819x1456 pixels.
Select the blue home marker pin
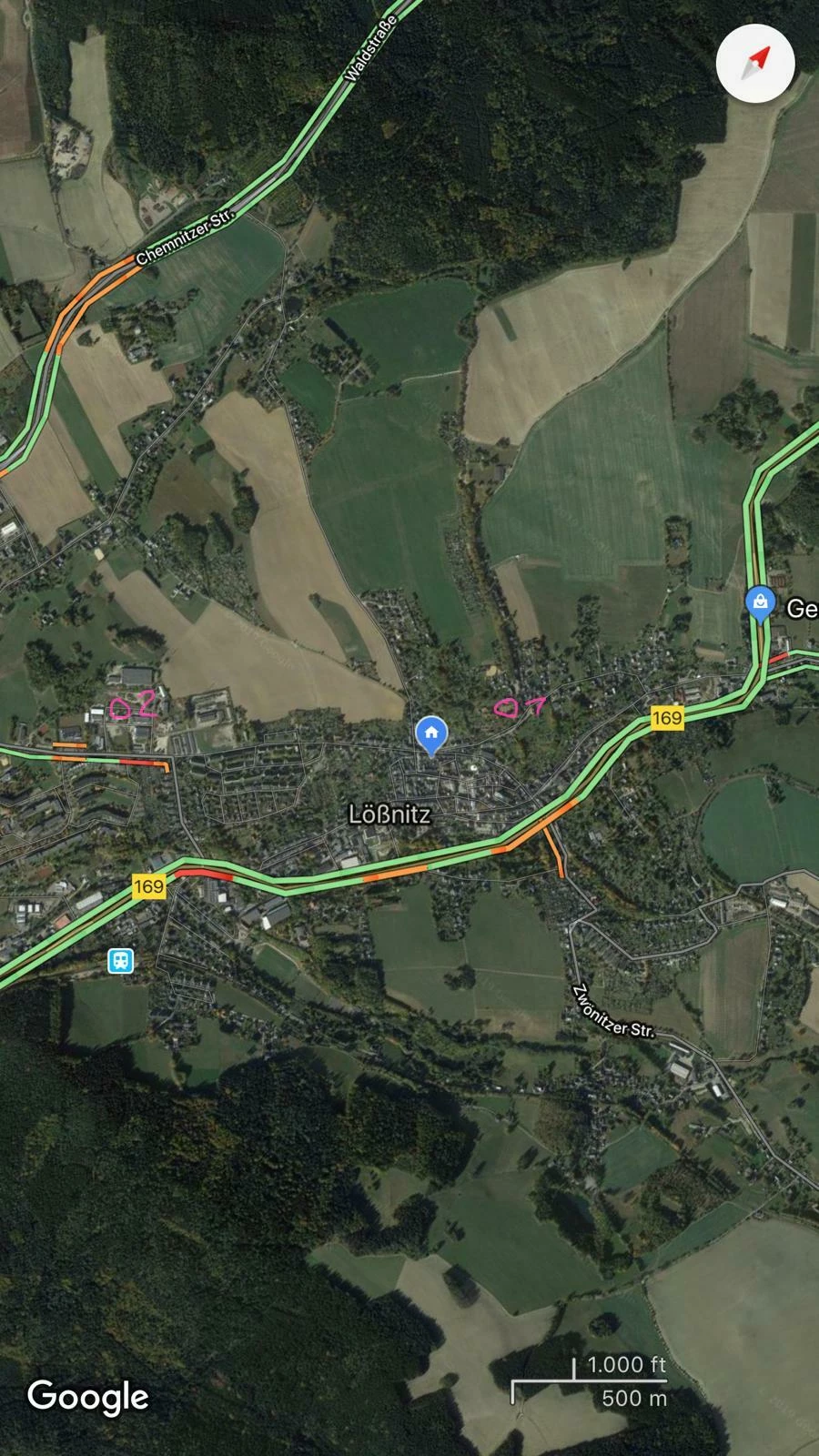pyautogui.click(x=431, y=735)
